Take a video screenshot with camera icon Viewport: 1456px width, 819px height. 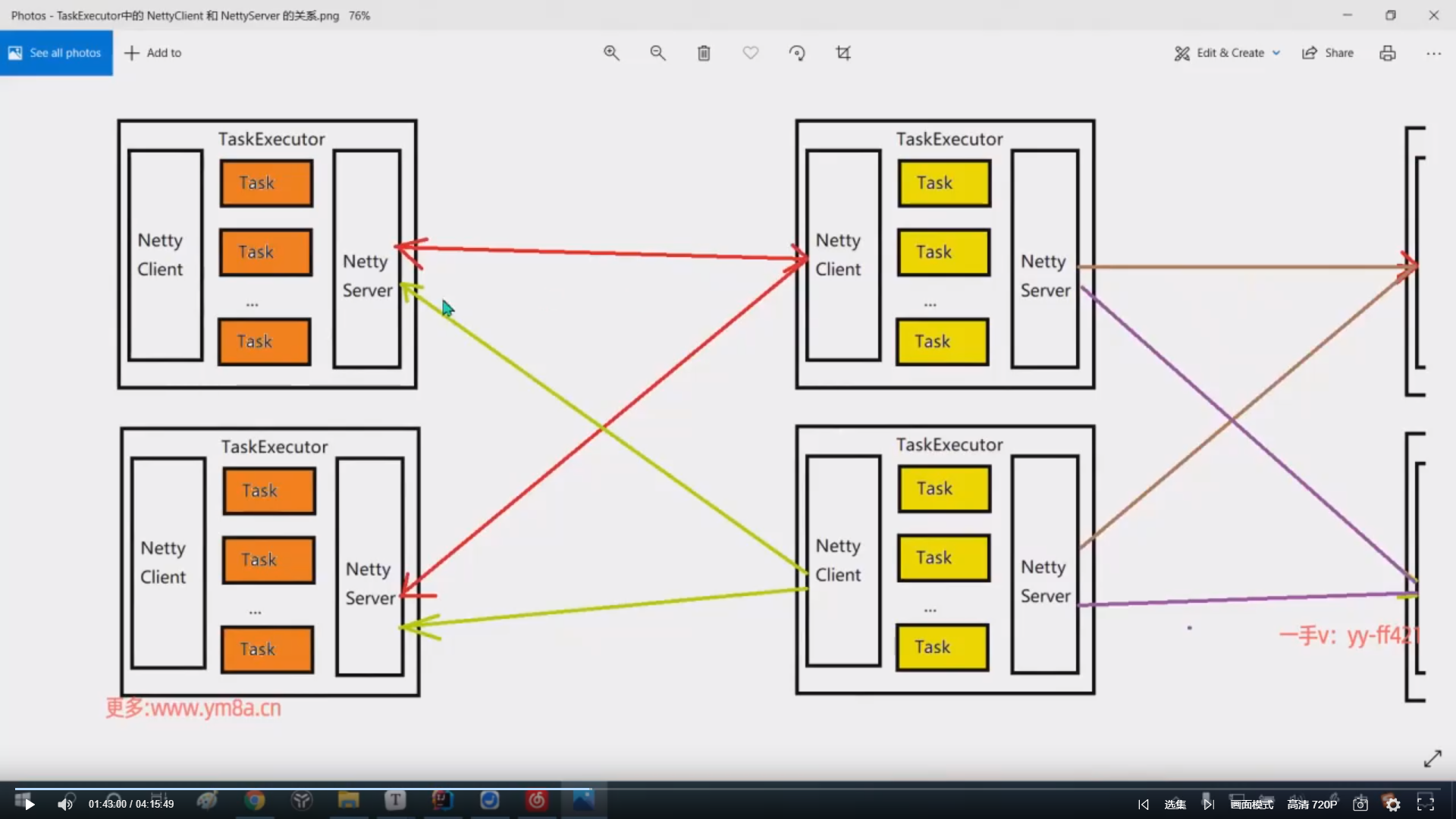tap(1360, 805)
